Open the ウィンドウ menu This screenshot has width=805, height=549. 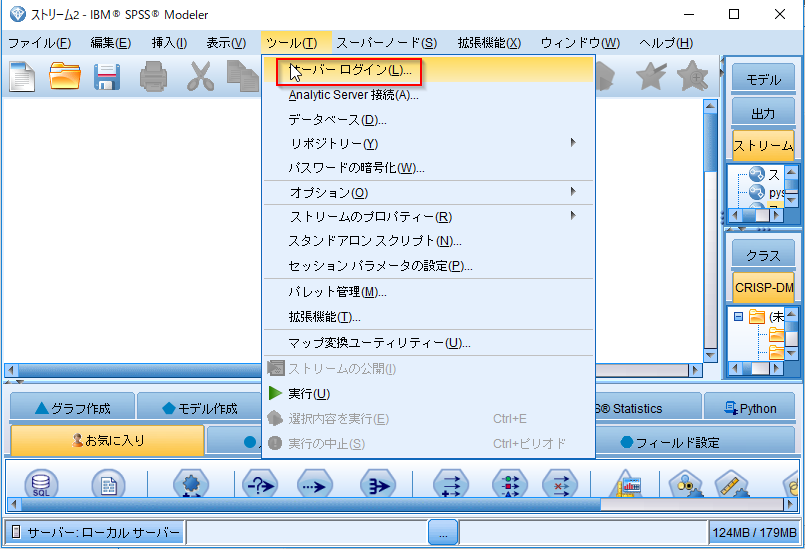point(580,43)
